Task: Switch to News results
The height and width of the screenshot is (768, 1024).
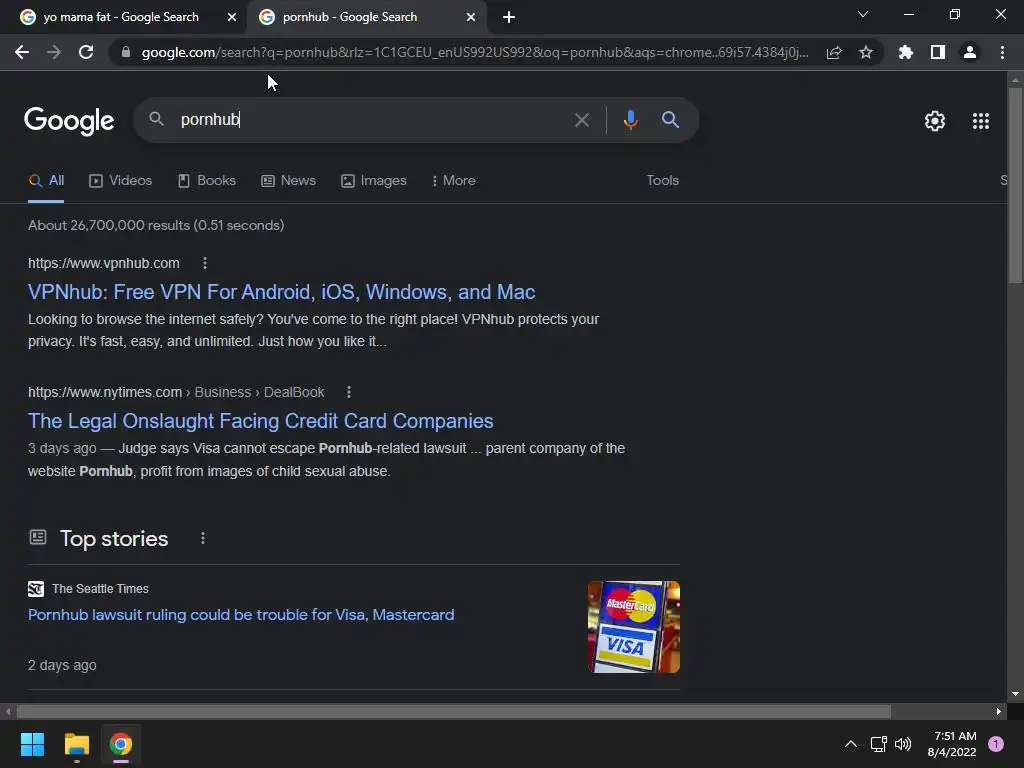Action: pyautogui.click(x=288, y=180)
